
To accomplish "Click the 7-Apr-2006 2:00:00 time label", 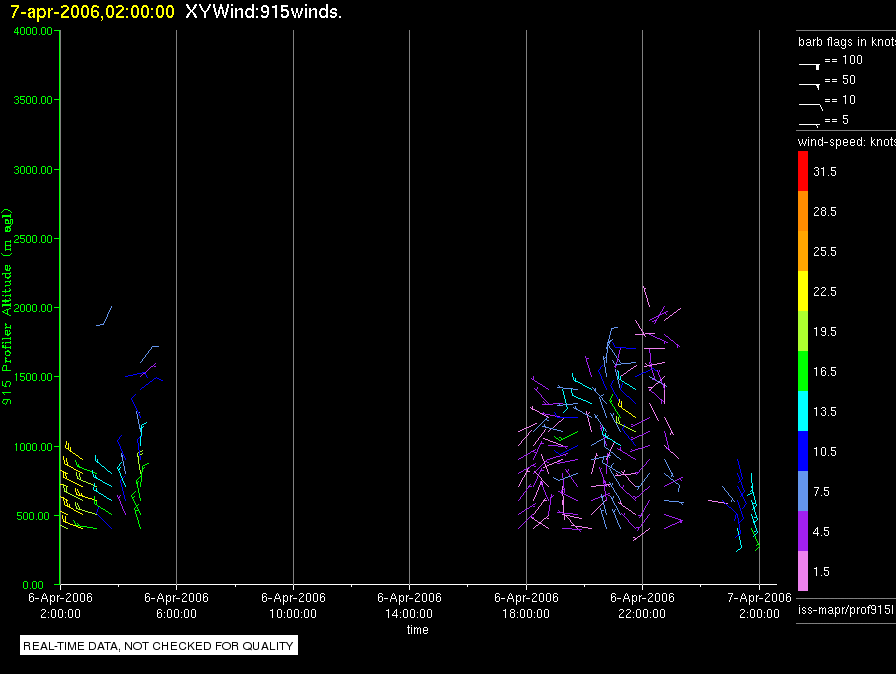I will (759, 605).
